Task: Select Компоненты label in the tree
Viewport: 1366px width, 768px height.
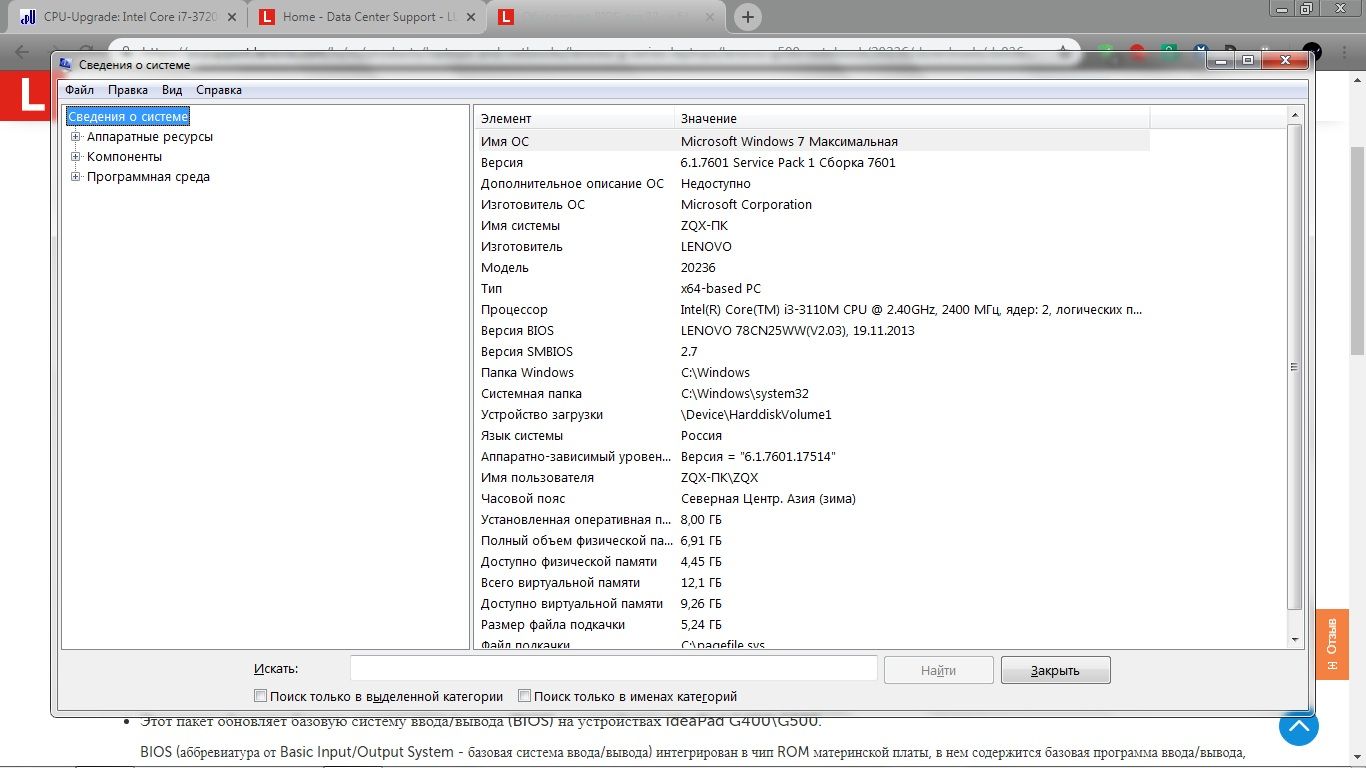Action: (x=124, y=157)
